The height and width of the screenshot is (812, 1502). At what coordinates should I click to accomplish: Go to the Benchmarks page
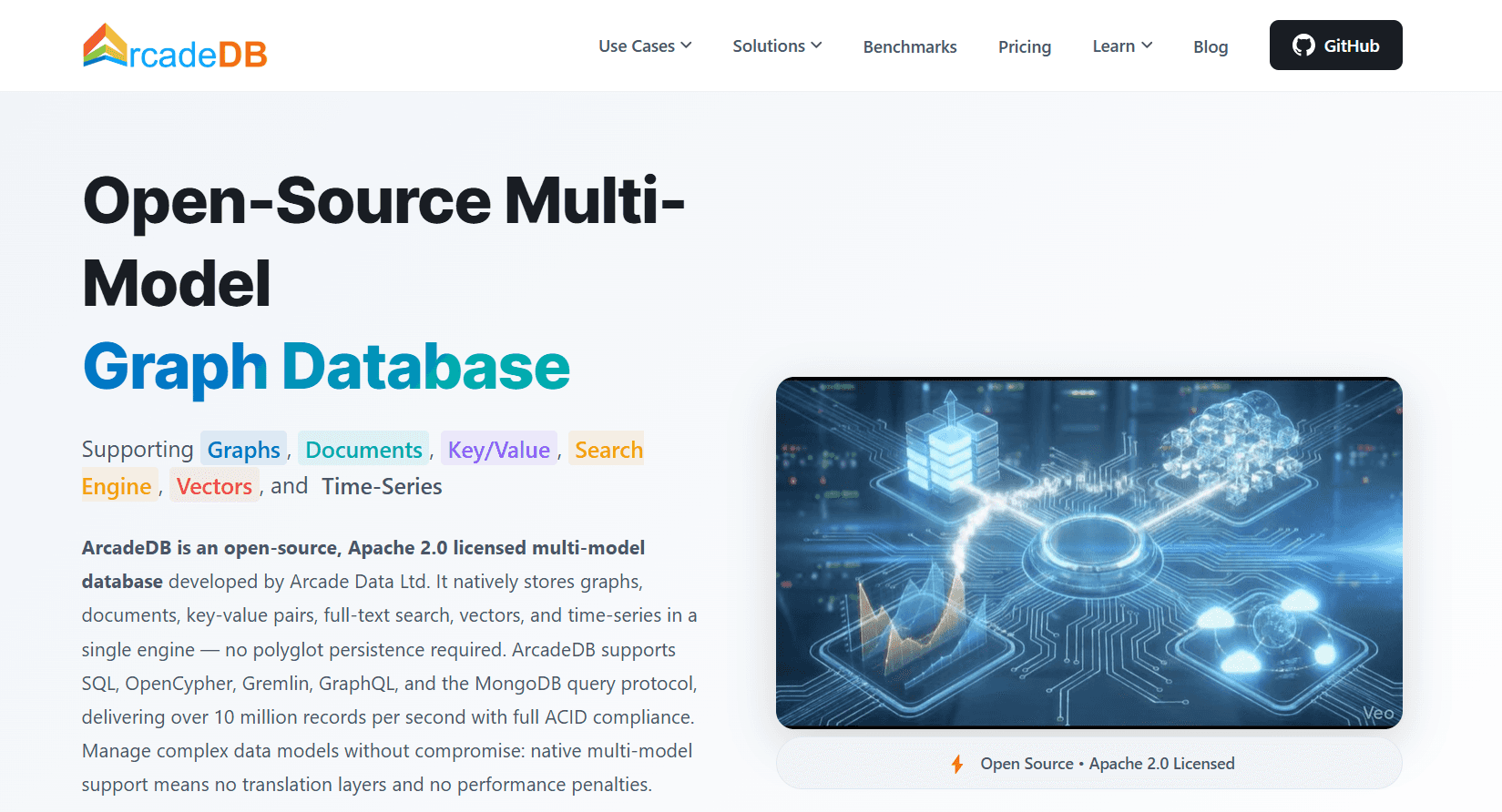(x=910, y=46)
